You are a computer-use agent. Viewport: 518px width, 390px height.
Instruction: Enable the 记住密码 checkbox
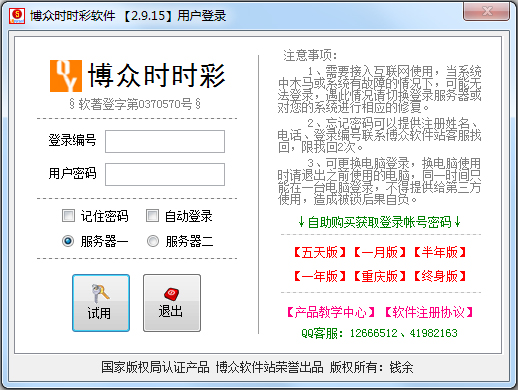(x=68, y=216)
